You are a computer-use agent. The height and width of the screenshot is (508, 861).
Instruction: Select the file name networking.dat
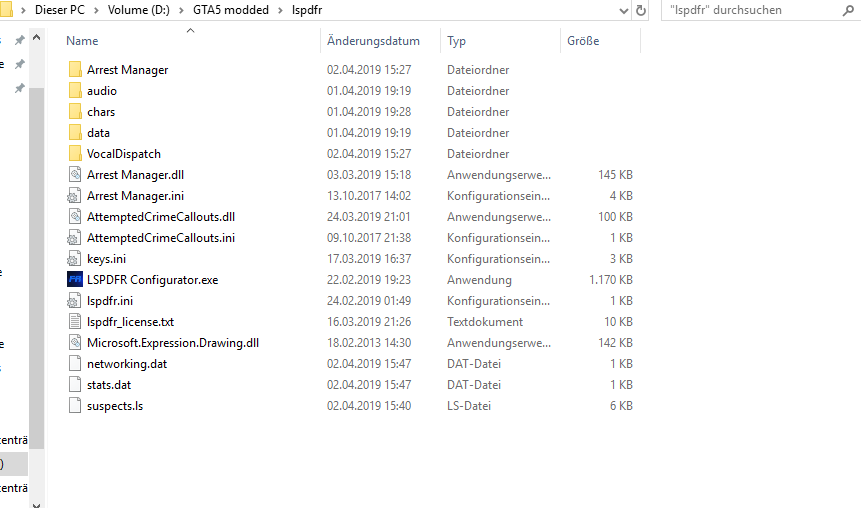click(x=127, y=364)
